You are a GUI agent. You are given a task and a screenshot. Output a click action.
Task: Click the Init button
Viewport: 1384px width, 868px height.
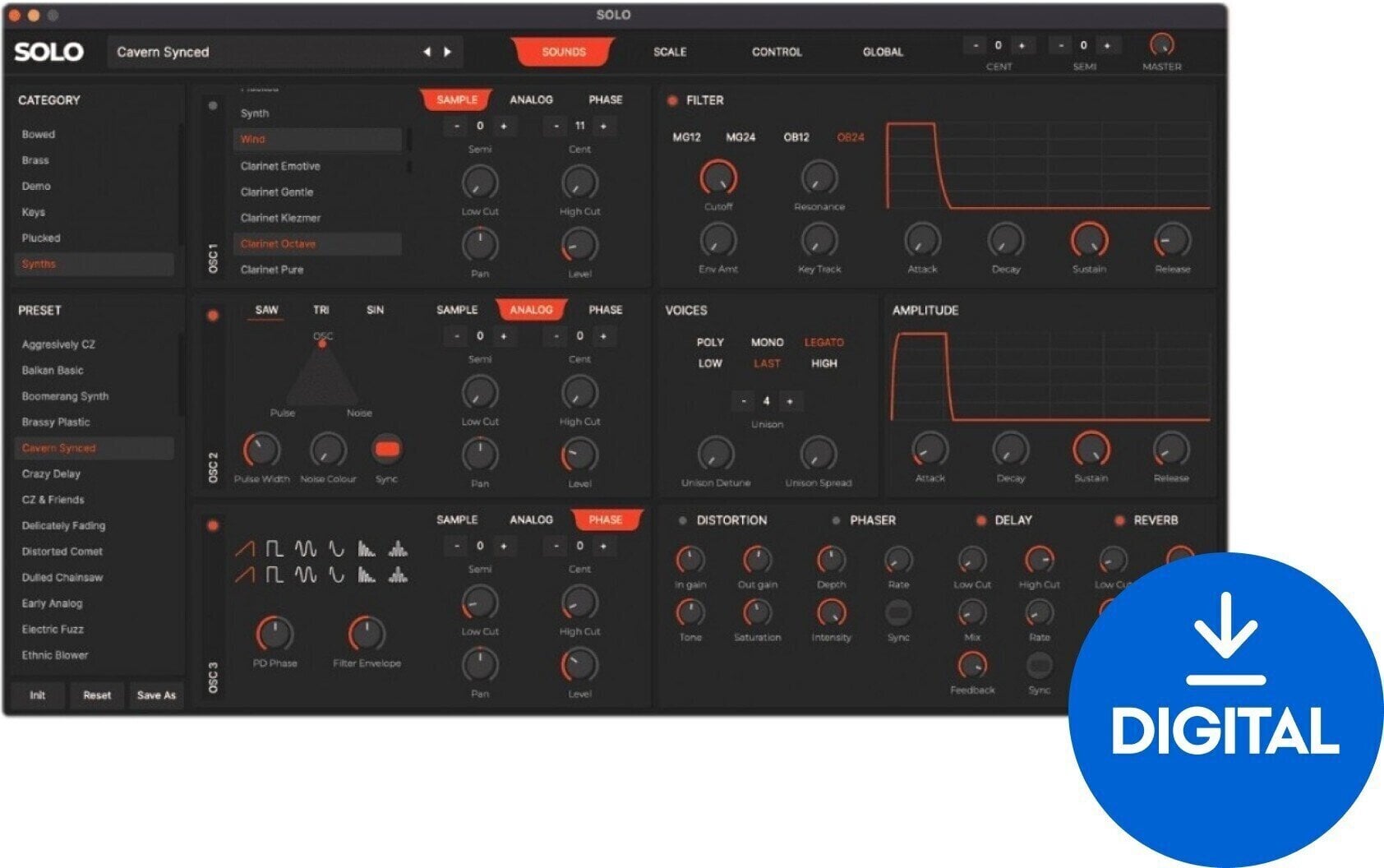(38, 695)
